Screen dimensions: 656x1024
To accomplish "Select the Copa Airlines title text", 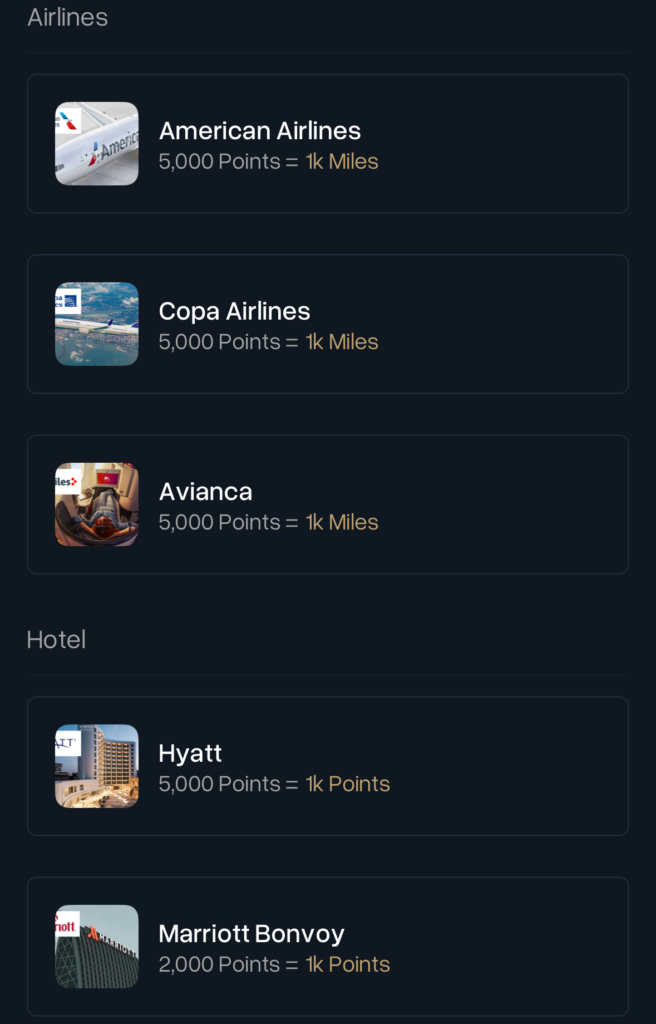I will pos(235,311).
